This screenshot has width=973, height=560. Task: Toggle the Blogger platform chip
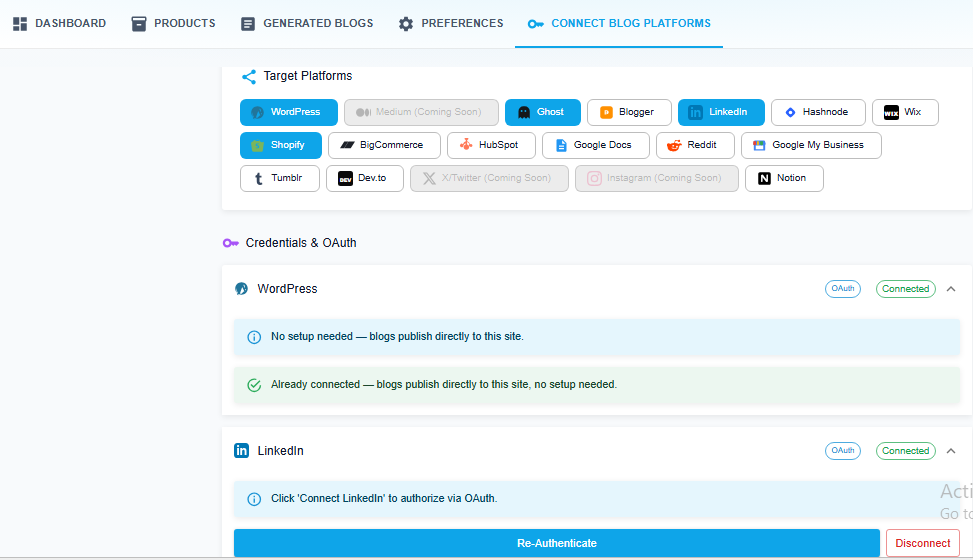[629, 112]
